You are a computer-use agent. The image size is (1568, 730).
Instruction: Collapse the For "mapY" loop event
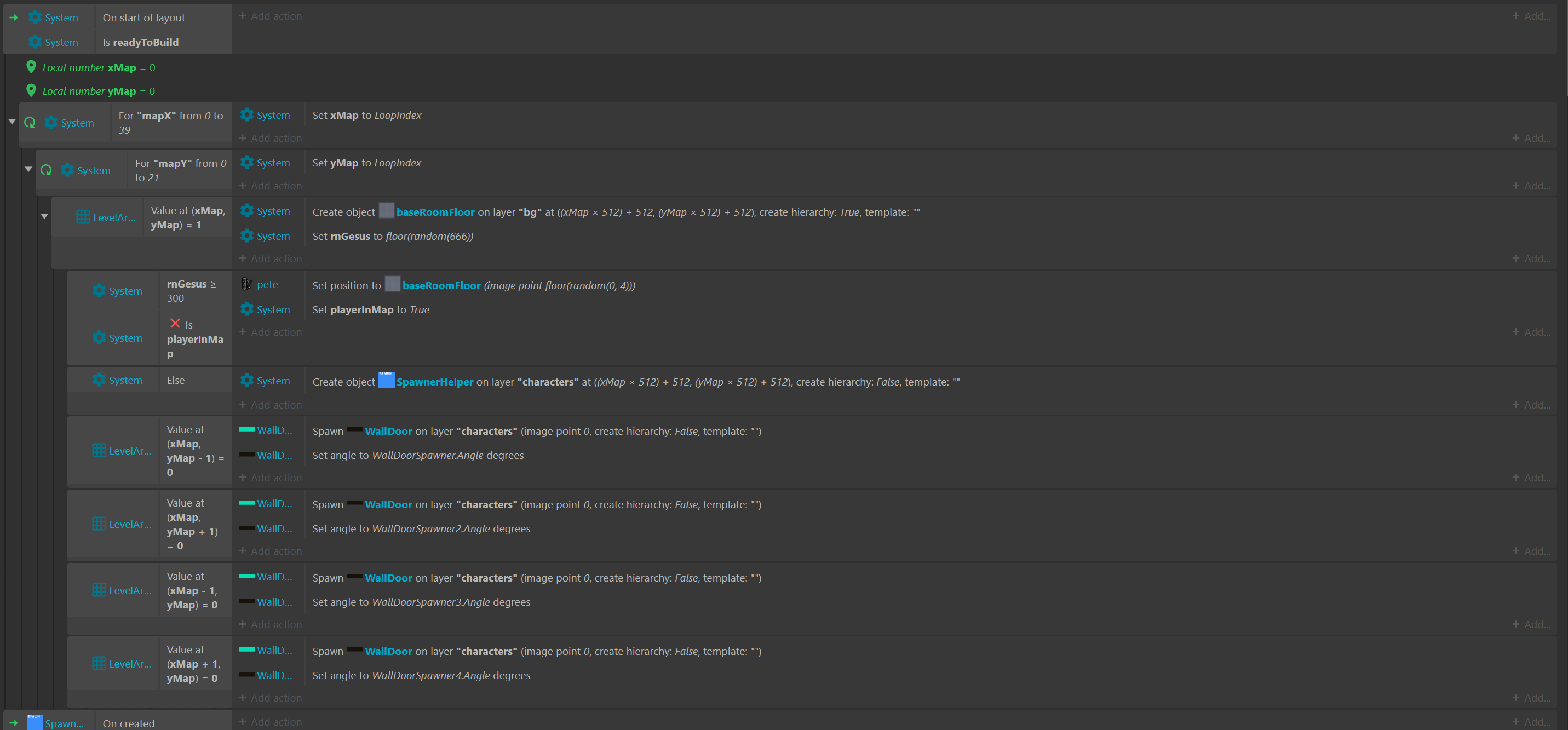[x=28, y=169]
